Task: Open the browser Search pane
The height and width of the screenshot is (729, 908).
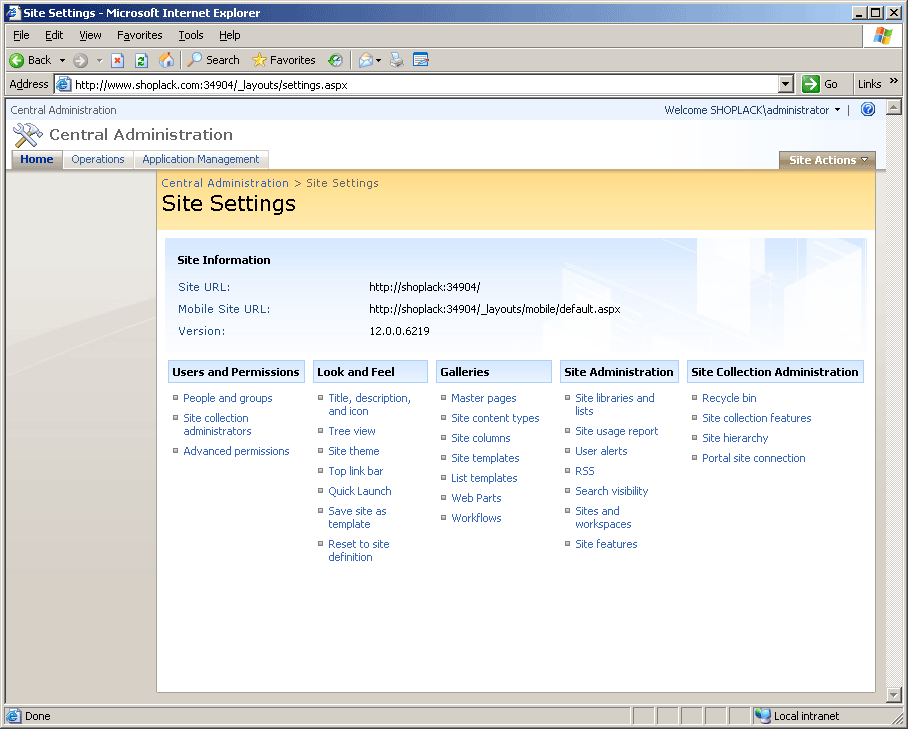Action: [213, 60]
